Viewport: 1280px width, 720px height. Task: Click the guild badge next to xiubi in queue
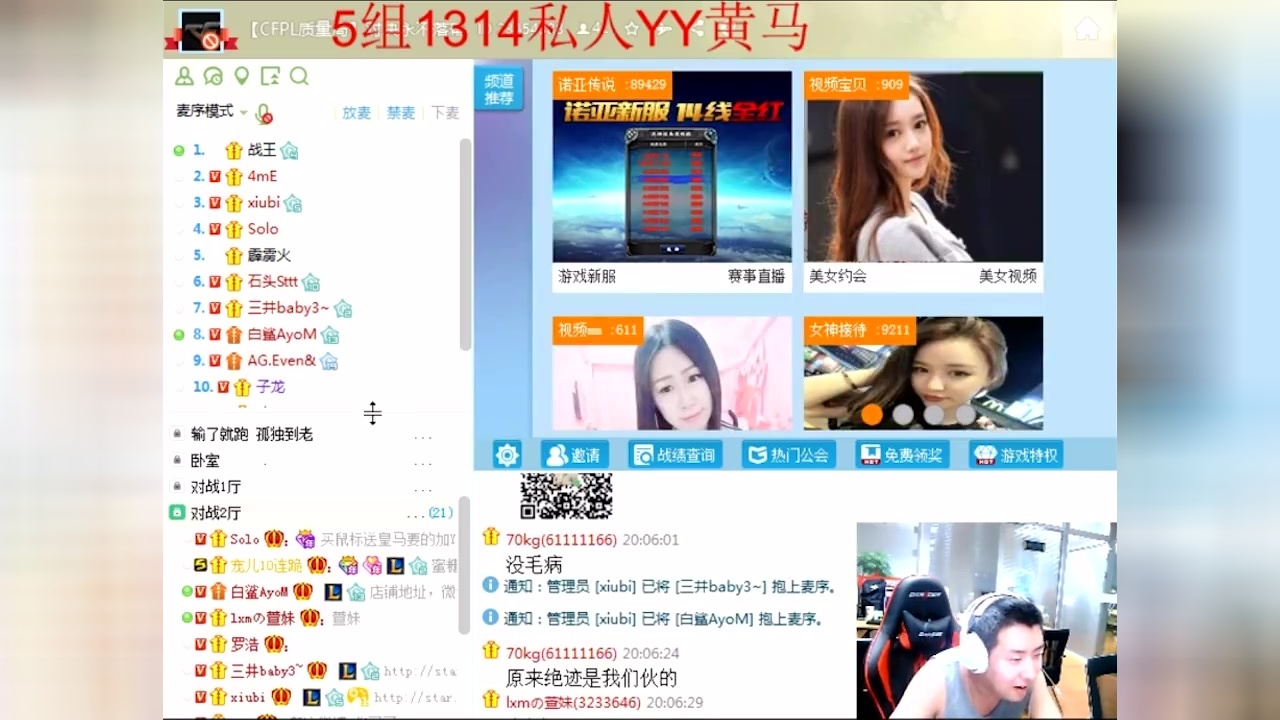point(292,203)
